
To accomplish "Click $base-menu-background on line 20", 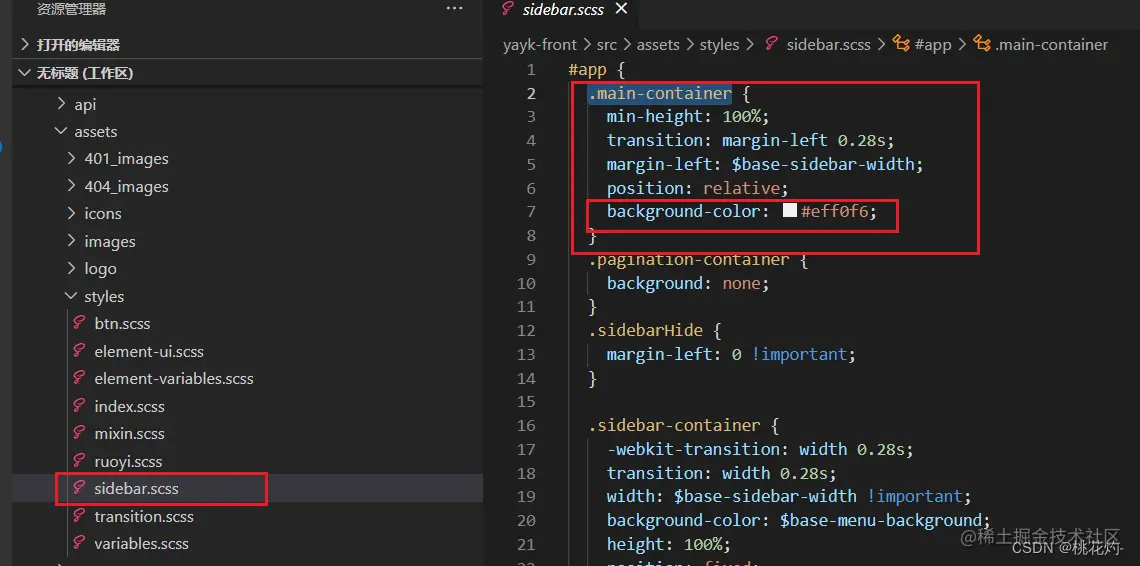I will tap(882, 520).
